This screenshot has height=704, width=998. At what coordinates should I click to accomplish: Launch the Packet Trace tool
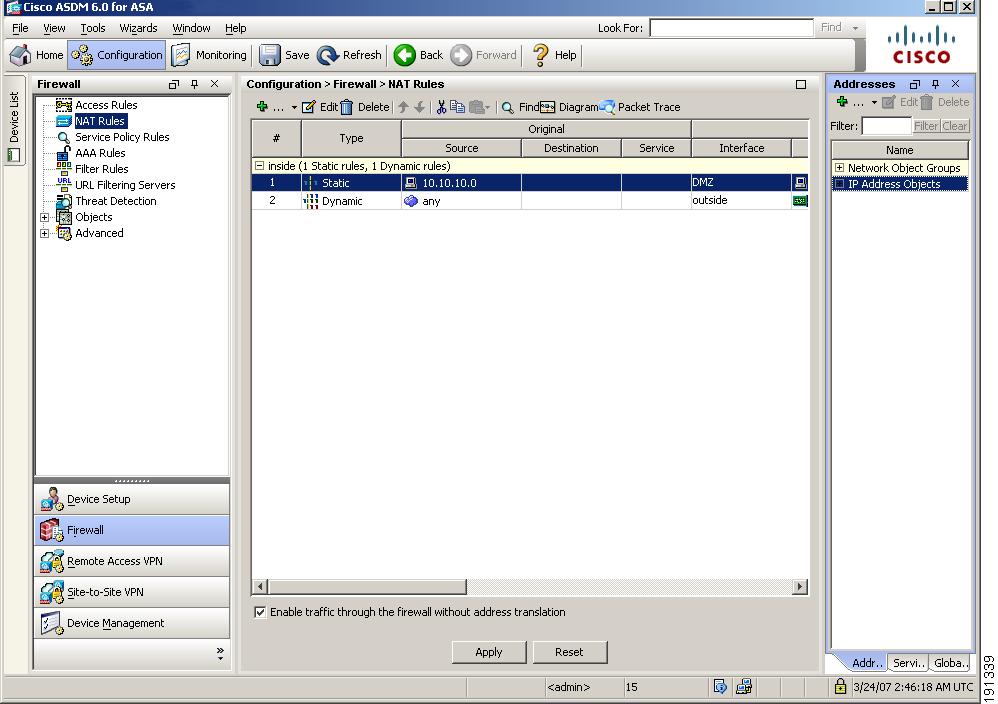point(640,107)
